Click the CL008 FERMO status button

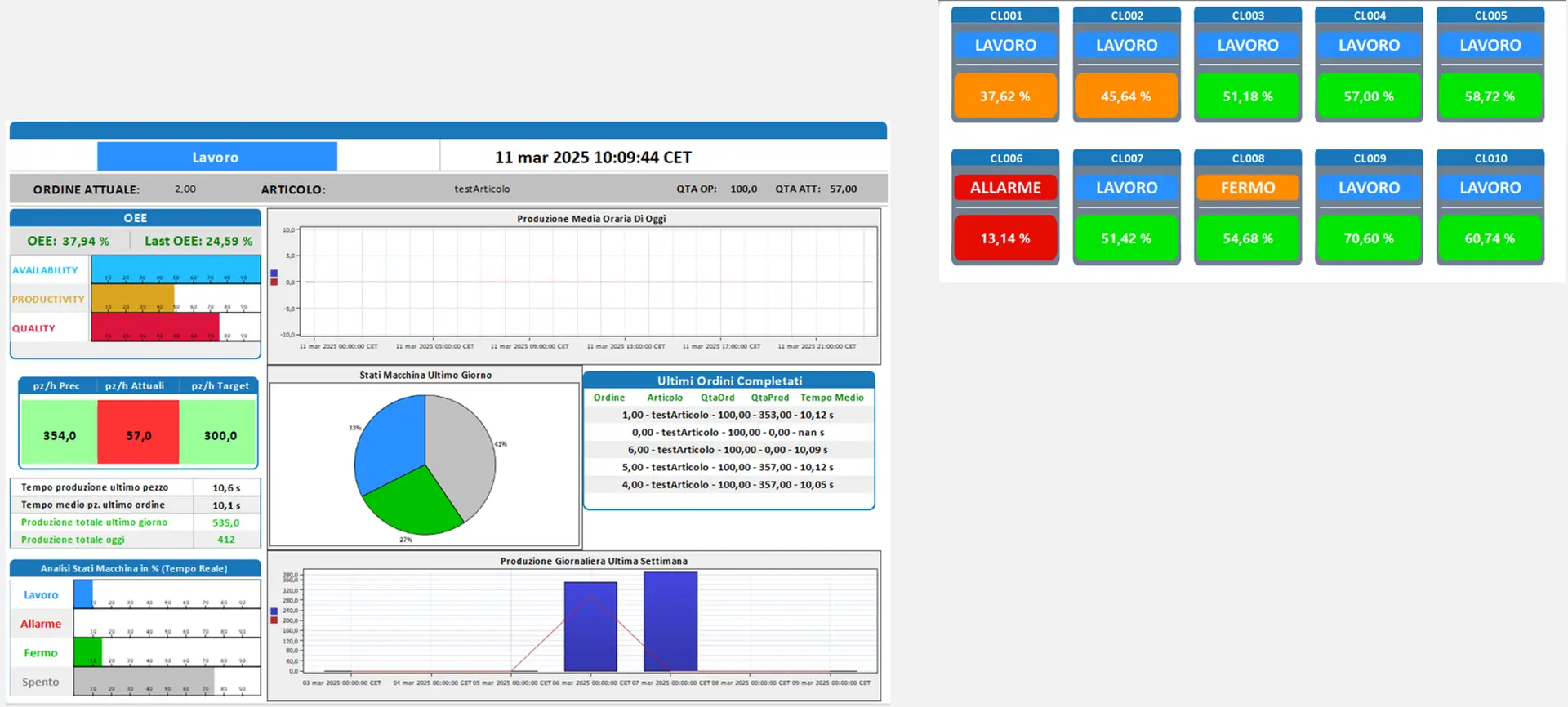pyautogui.click(x=1248, y=188)
